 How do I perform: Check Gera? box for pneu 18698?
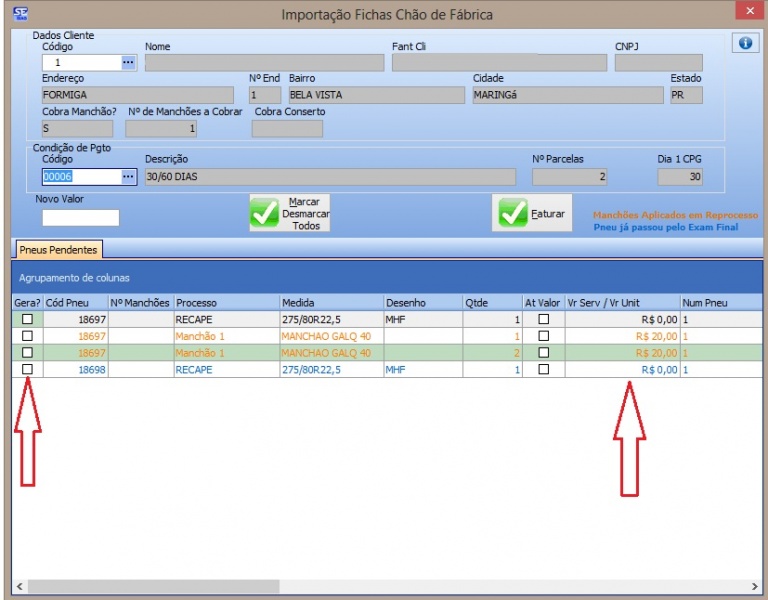pyautogui.click(x=27, y=369)
